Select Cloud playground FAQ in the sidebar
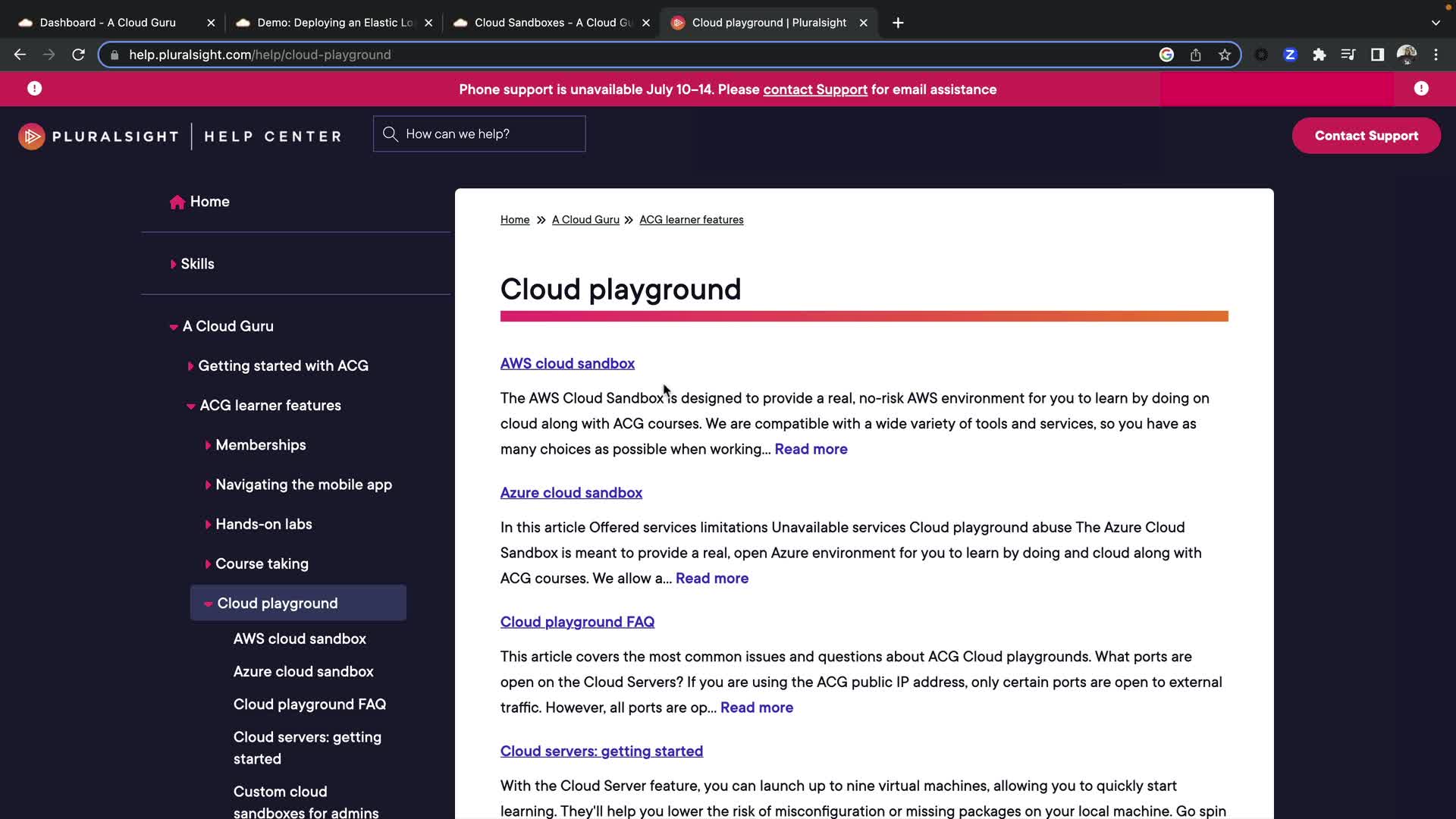1456x819 pixels. pyautogui.click(x=309, y=704)
